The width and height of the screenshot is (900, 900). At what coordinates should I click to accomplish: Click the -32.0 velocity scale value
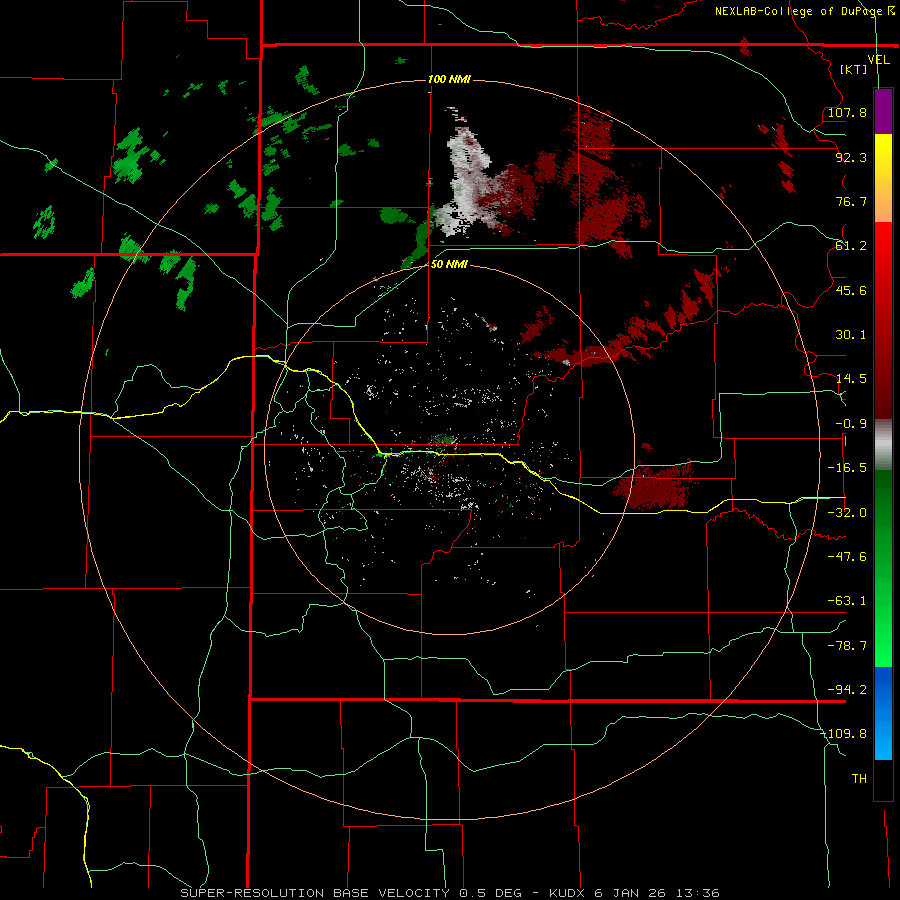(x=847, y=513)
